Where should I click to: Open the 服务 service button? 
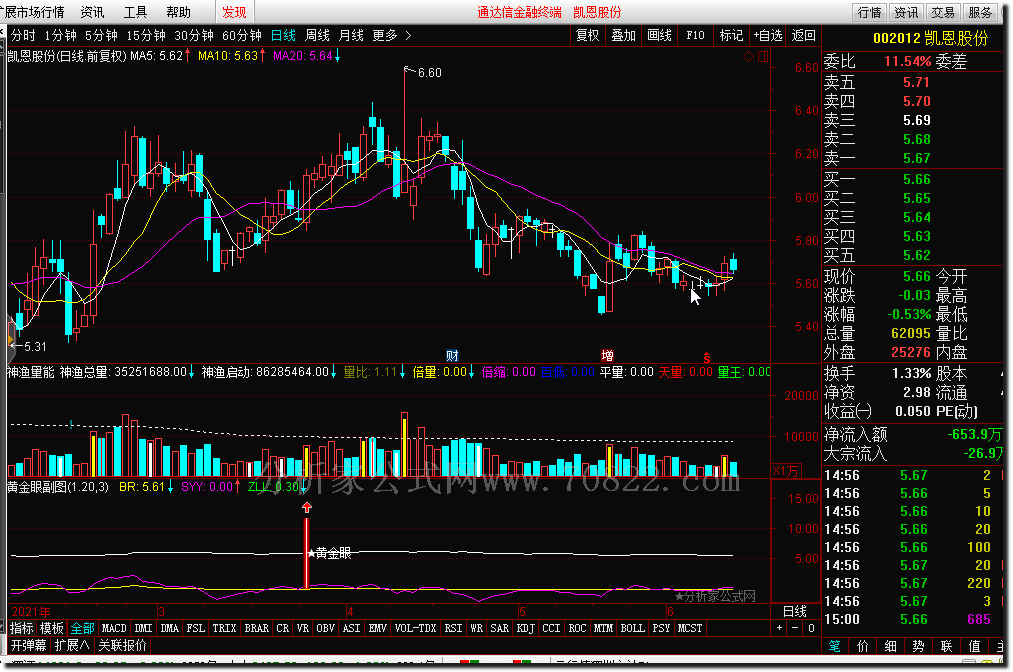[979, 12]
